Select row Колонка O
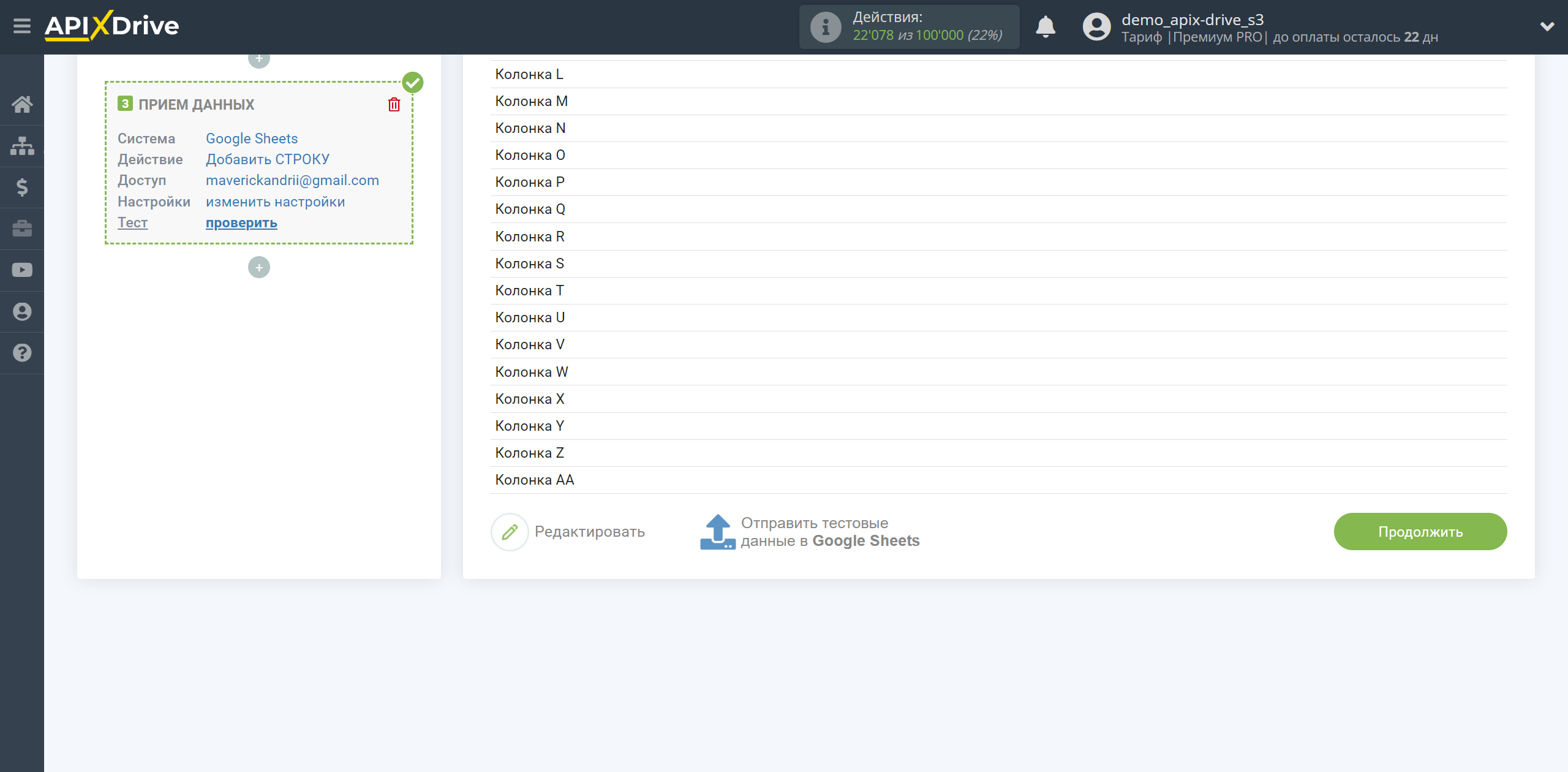The height and width of the screenshot is (772, 1568). 998,156
